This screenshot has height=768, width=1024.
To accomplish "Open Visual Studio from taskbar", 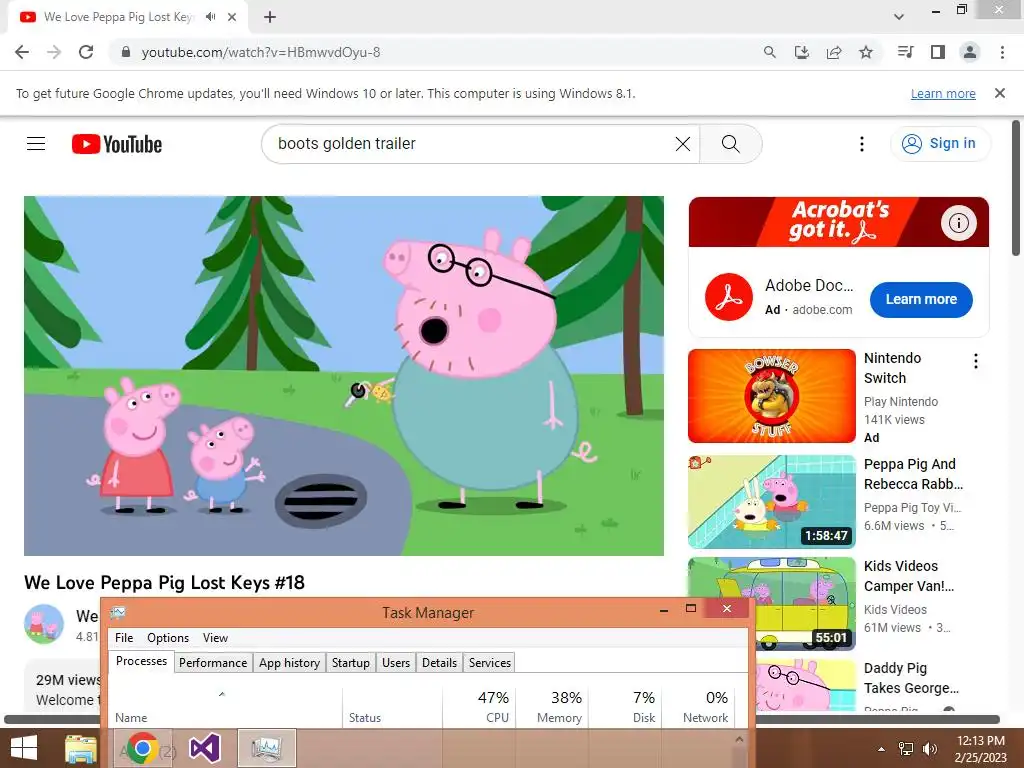I will (x=204, y=748).
